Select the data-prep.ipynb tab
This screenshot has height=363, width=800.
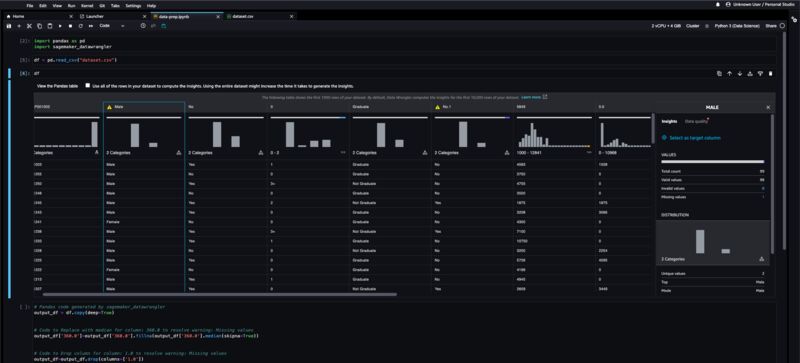click(x=186, y=16)
